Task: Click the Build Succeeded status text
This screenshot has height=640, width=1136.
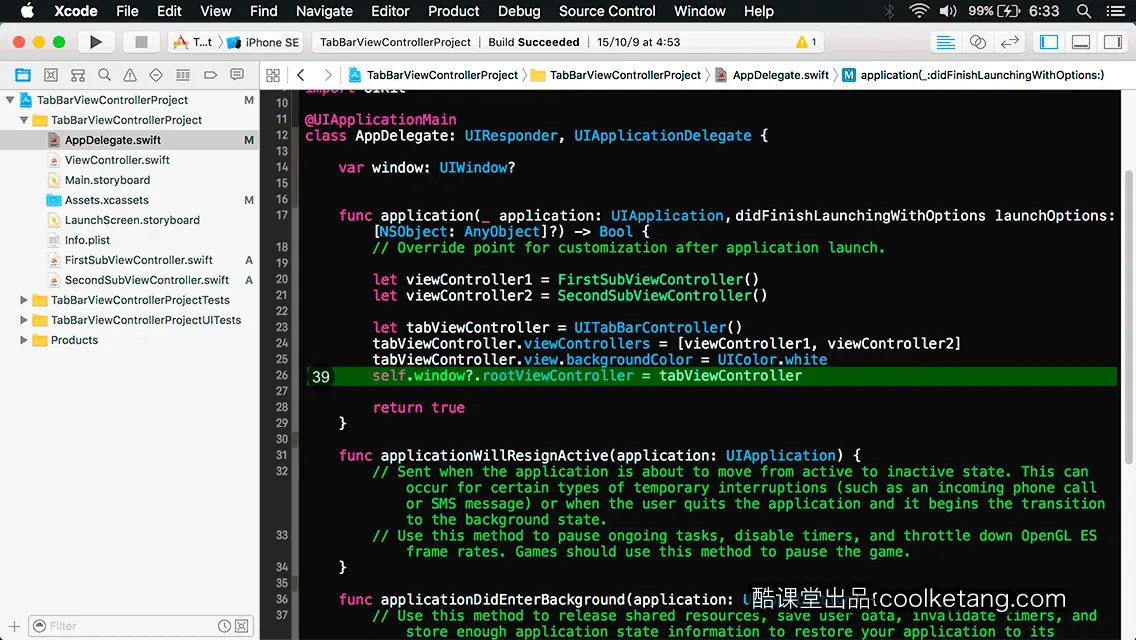Action: click(534, 42)
